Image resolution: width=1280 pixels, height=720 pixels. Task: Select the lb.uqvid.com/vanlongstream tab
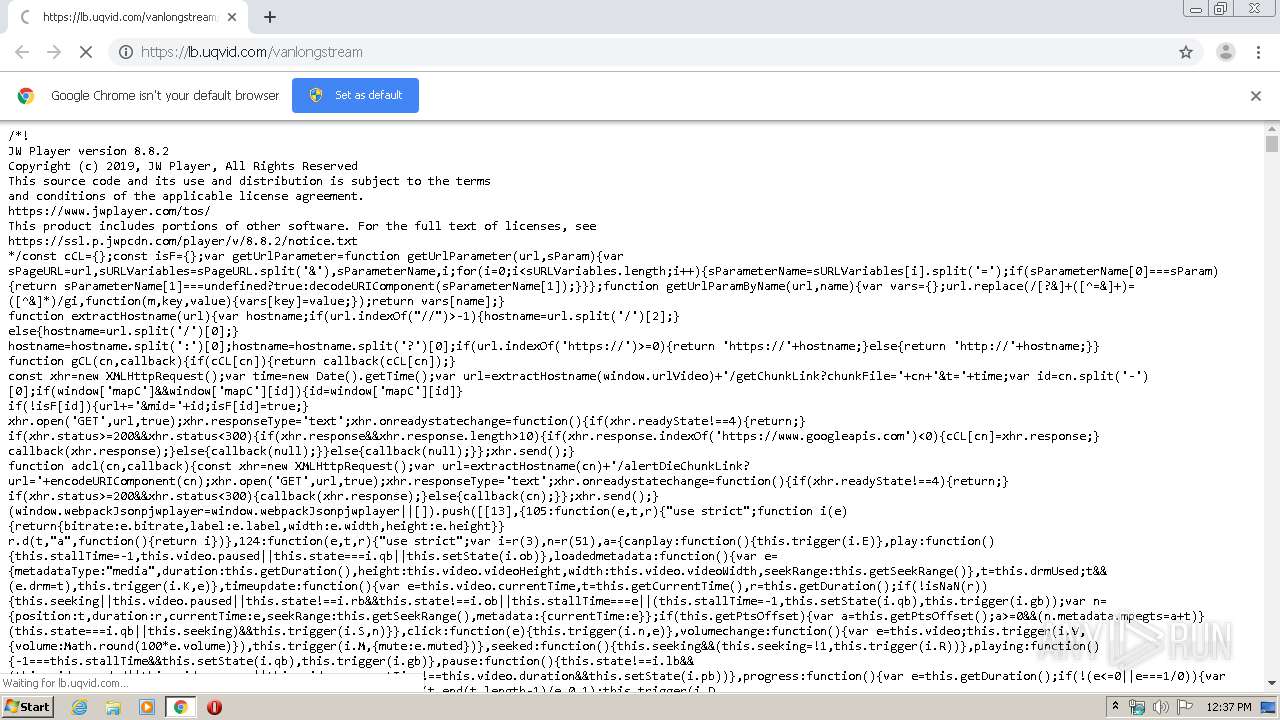128,17
